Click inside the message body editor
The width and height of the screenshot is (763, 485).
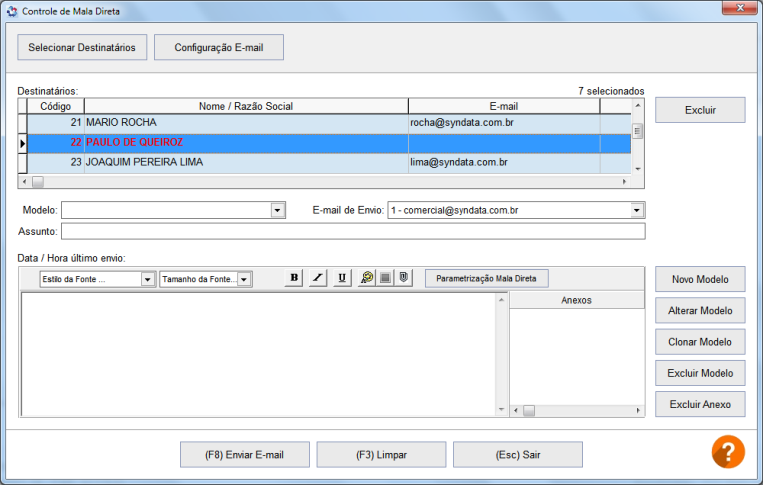258,354
